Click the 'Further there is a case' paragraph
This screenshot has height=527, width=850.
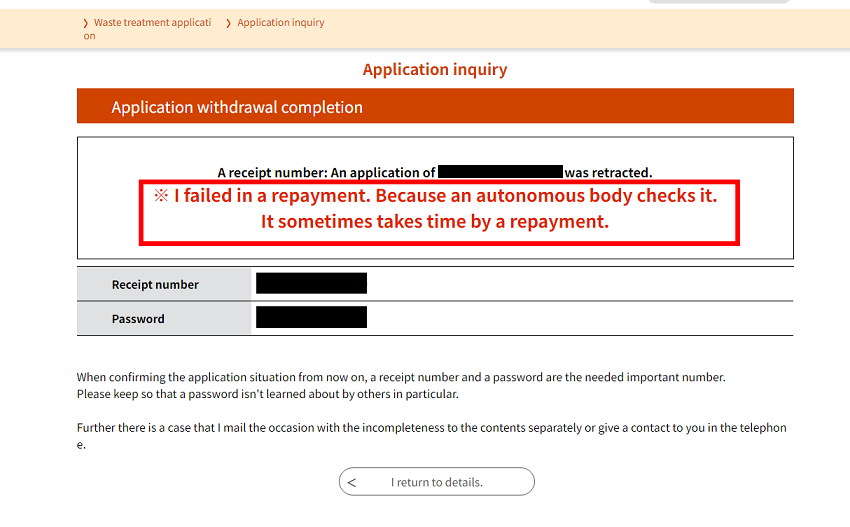pos(432,436)
